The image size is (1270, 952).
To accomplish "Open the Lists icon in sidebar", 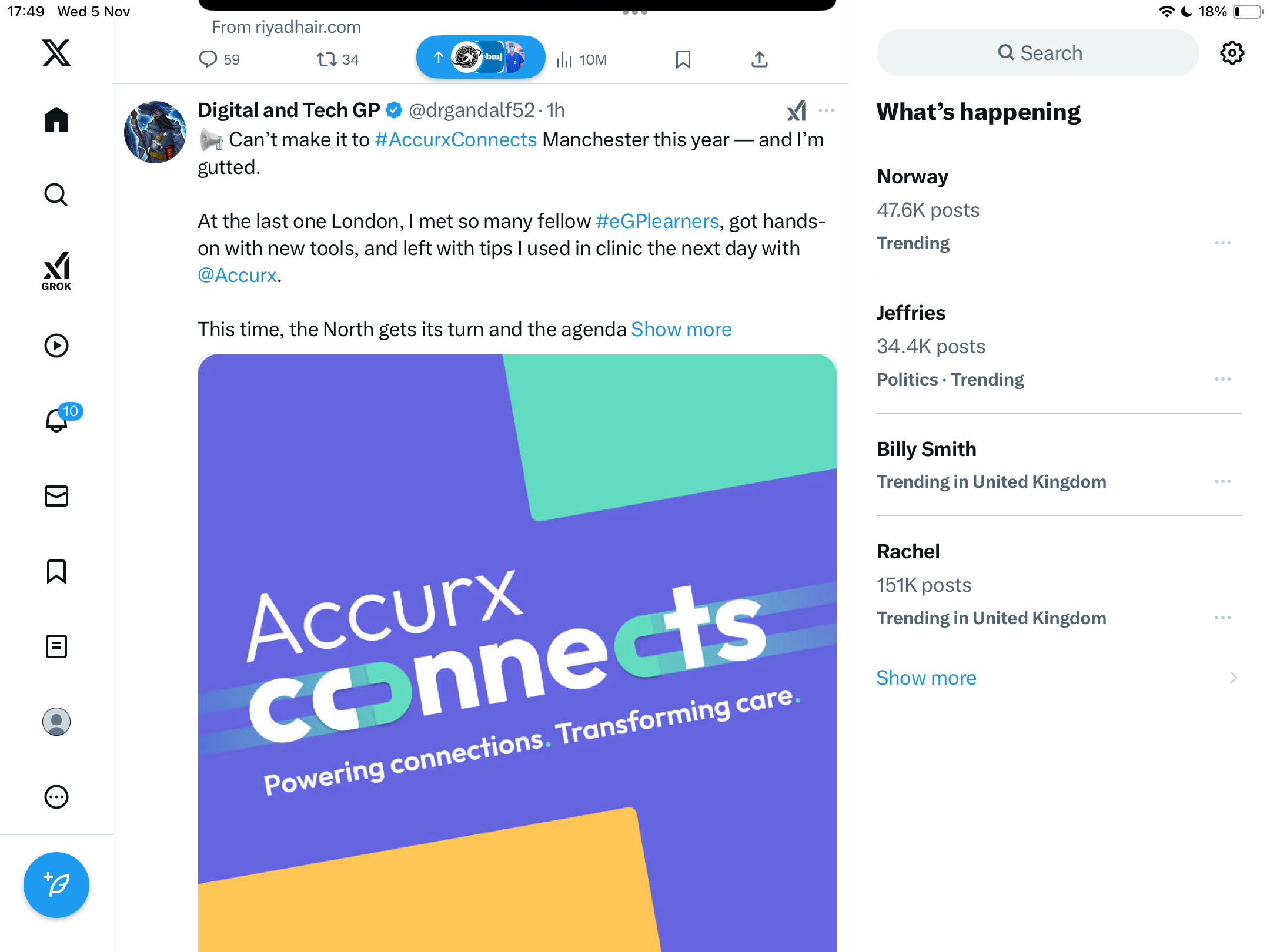I will 56,646.
